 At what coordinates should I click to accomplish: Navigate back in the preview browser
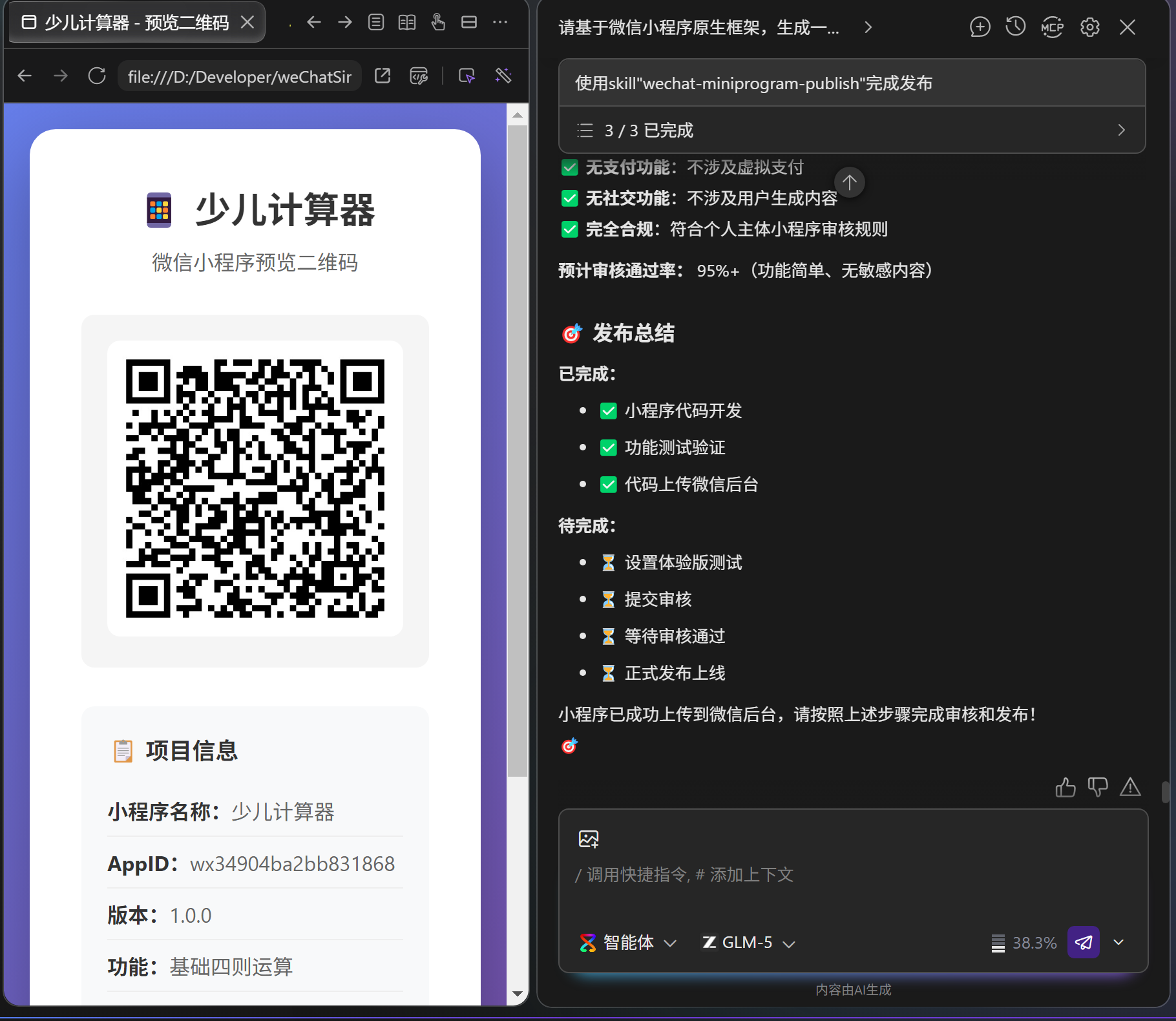(x=25, y=76)
